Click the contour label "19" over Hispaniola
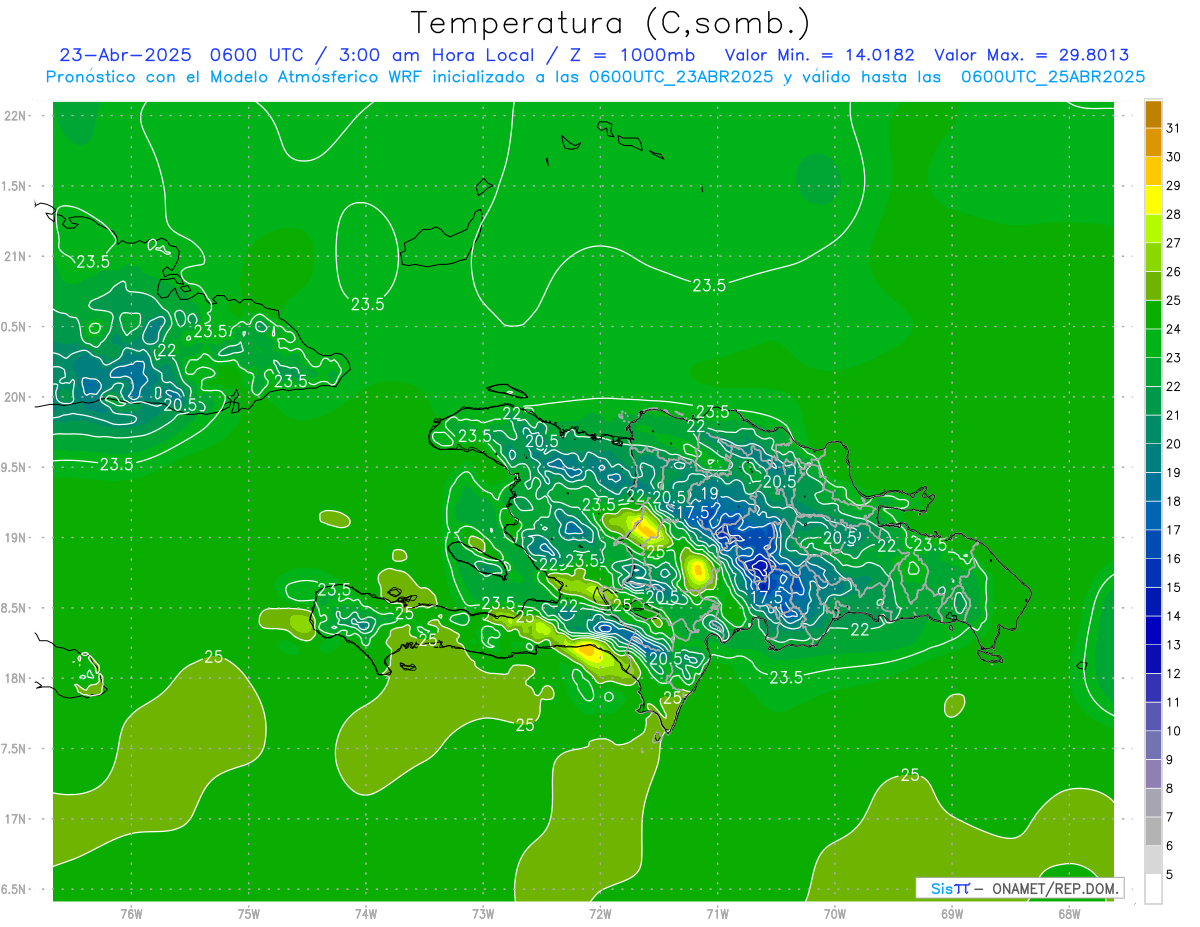The height and width of the screenshot is (927, 1200). pyautogui.click(x=709, y=493)
